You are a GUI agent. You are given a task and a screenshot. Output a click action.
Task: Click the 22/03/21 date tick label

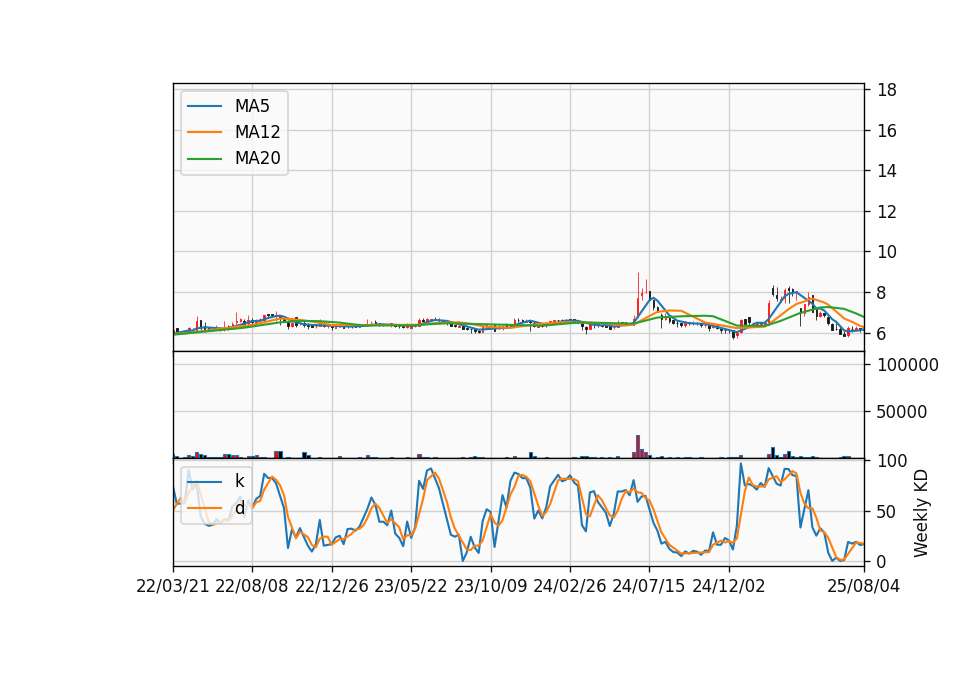pyautogui.click(x=173, y=586)
